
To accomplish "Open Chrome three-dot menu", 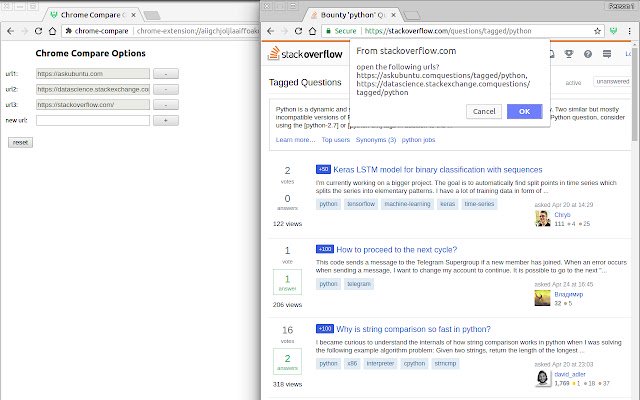I will [629, 31].
